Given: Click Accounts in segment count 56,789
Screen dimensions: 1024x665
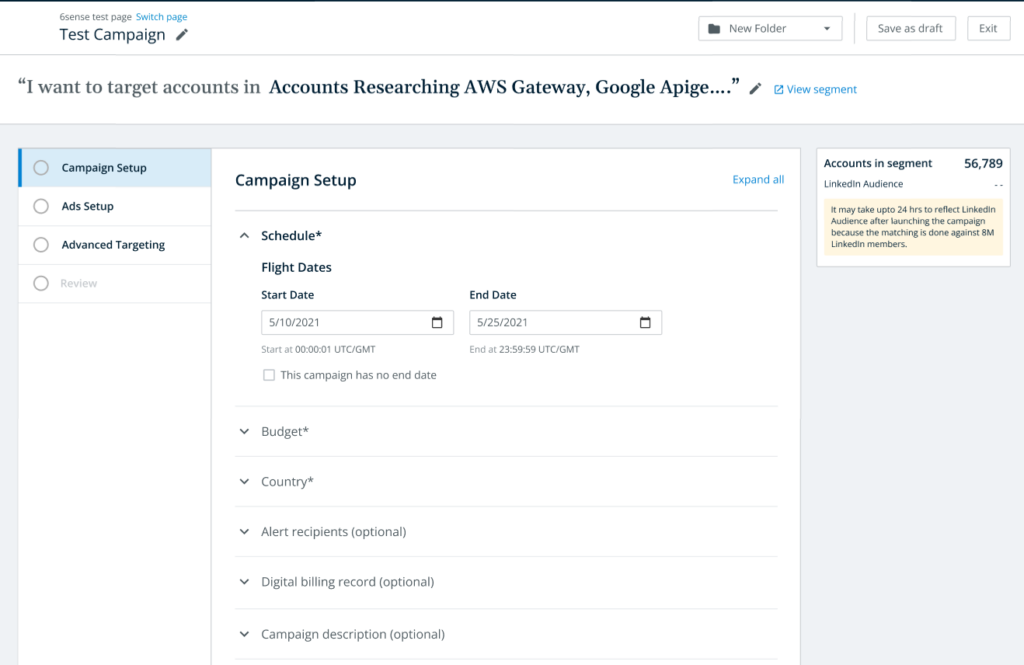Looking at the screenshot, I should click(x=984, y=163).
